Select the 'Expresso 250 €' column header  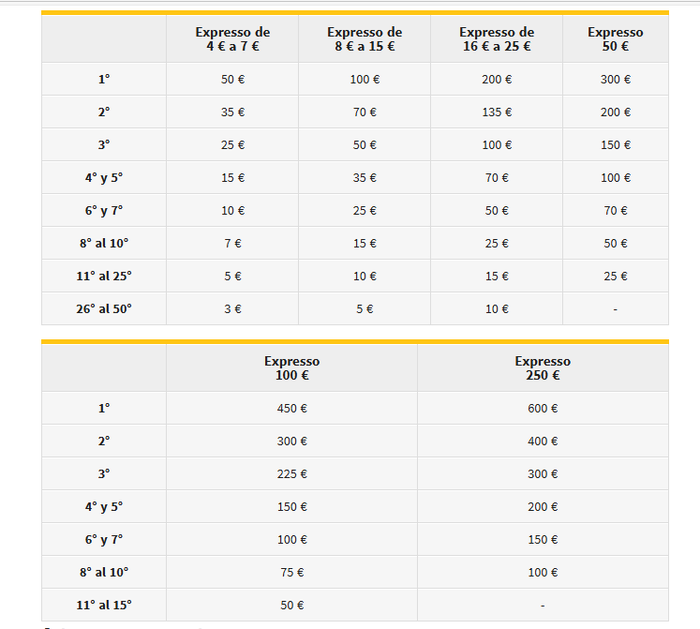(x=542, y=368)
